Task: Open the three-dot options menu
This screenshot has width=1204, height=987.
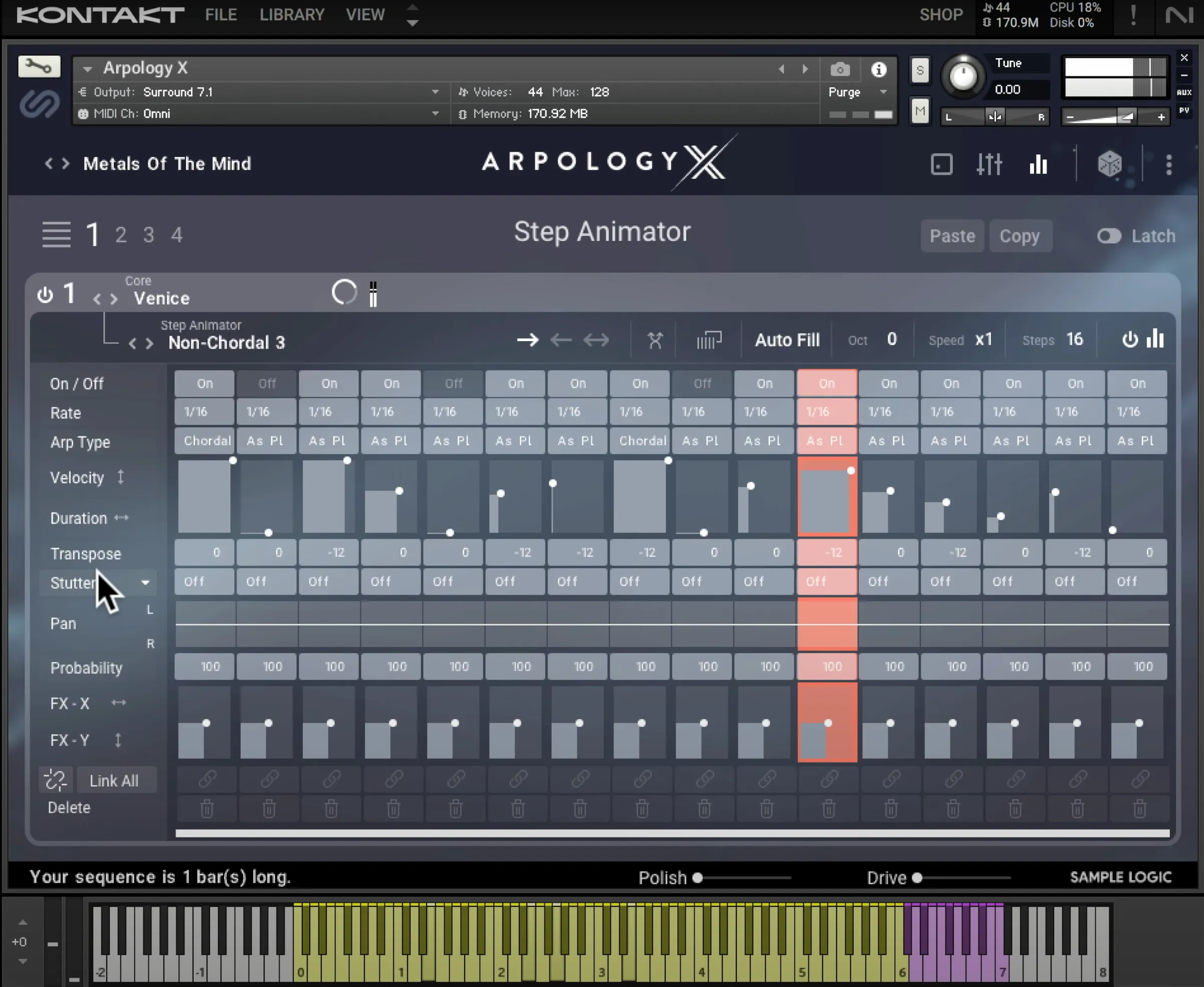Action: click(x=1169, y=165)
